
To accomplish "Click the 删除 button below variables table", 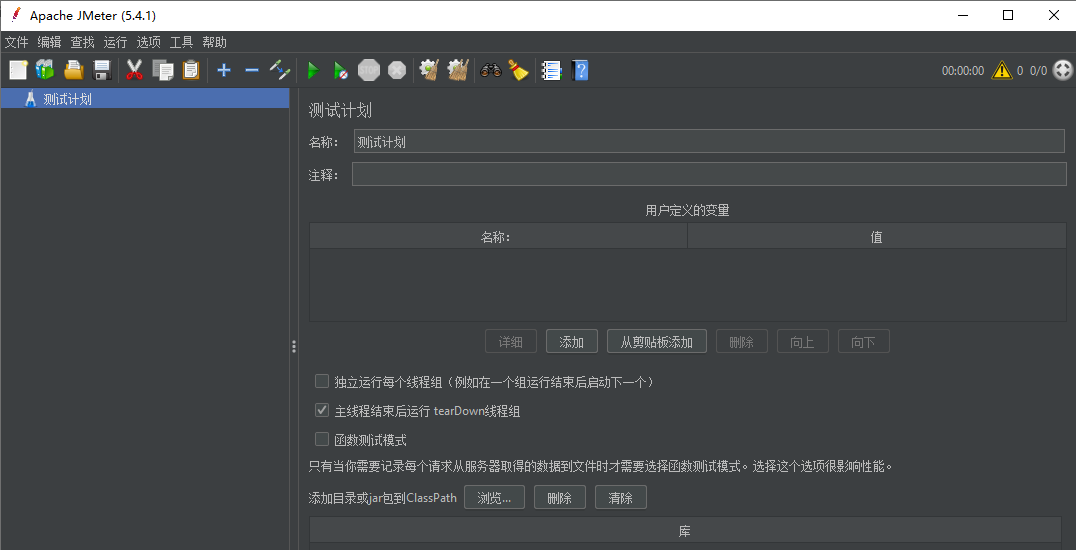I will click(742, 341).
